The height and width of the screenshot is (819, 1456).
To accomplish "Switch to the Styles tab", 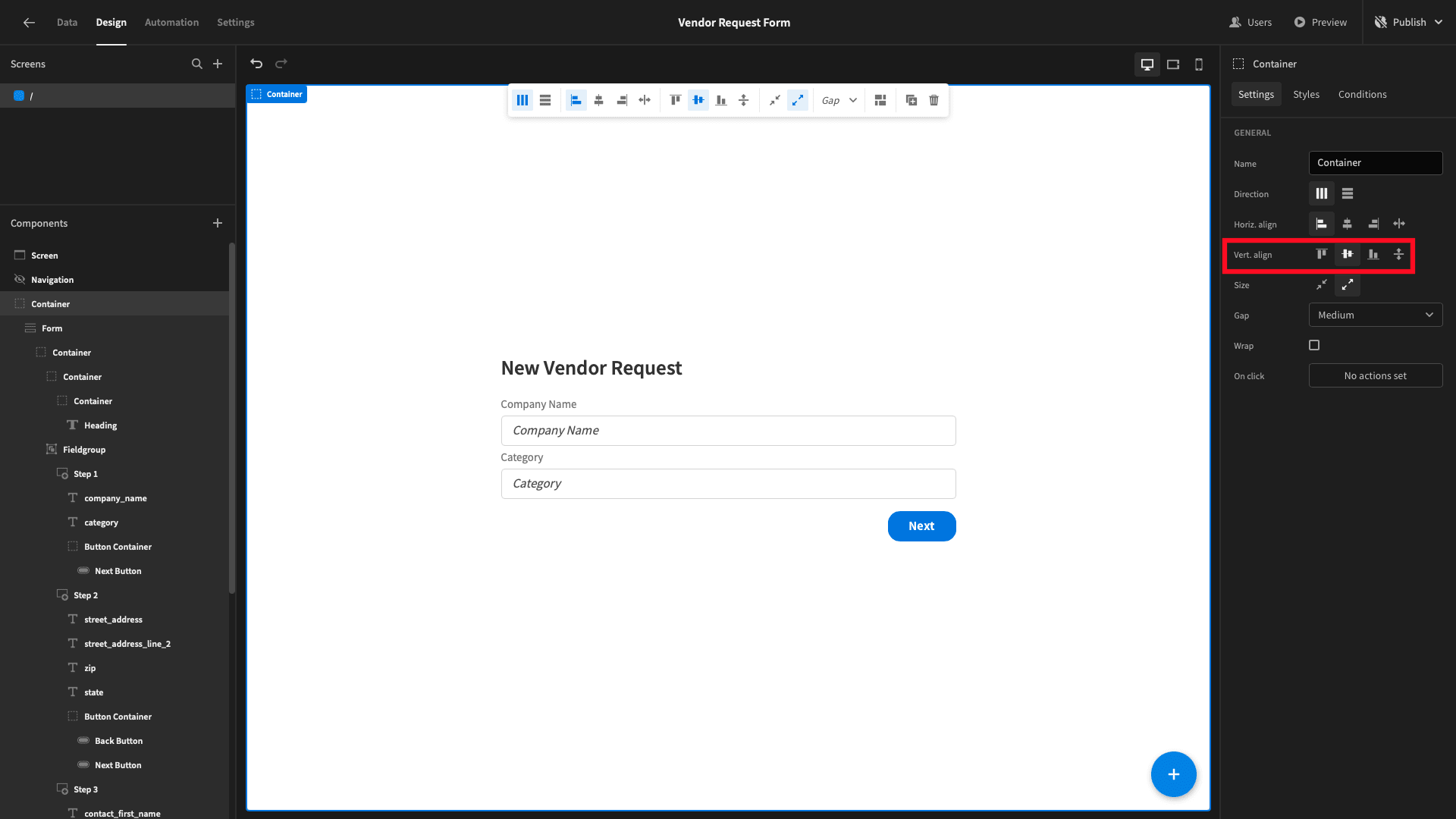I will [x=1306, y=94].
